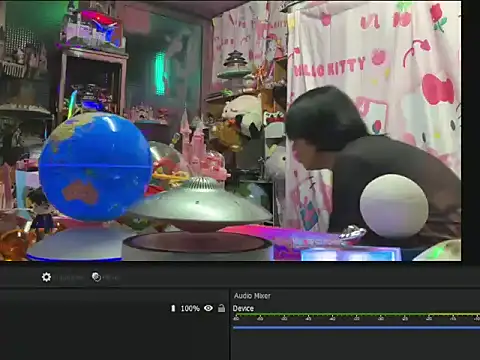This screenshot has height=360, width=480.
Task: Toggle the source lock padlock icon
Action: pos(221,308)
